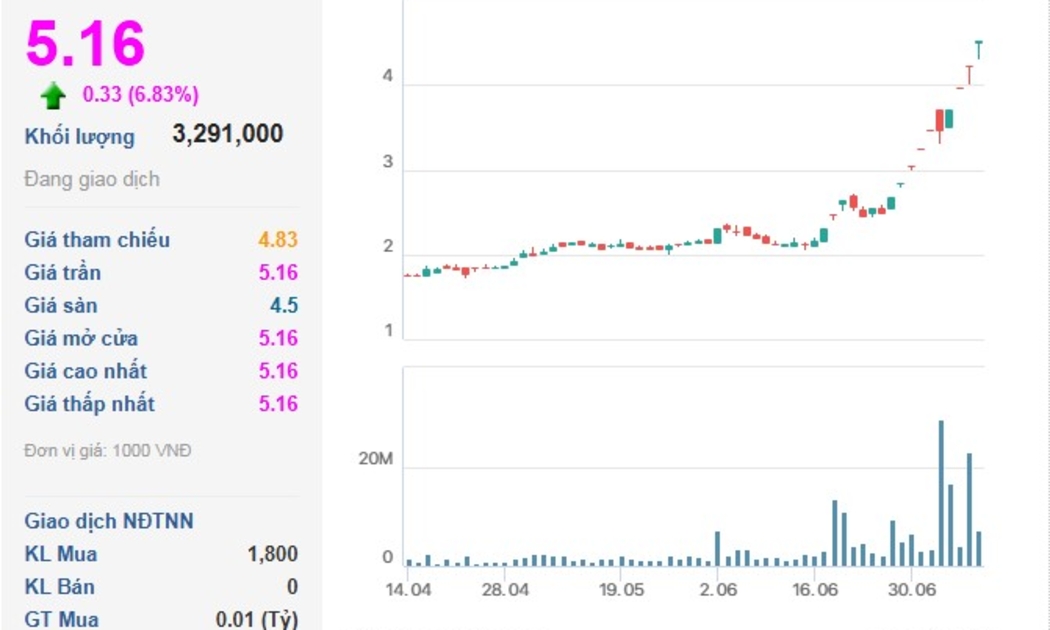Image resolution: width=1050 pixels, height=630 pixels.
Task: Select the Giá tham chiếu row label
Action: 97,240
